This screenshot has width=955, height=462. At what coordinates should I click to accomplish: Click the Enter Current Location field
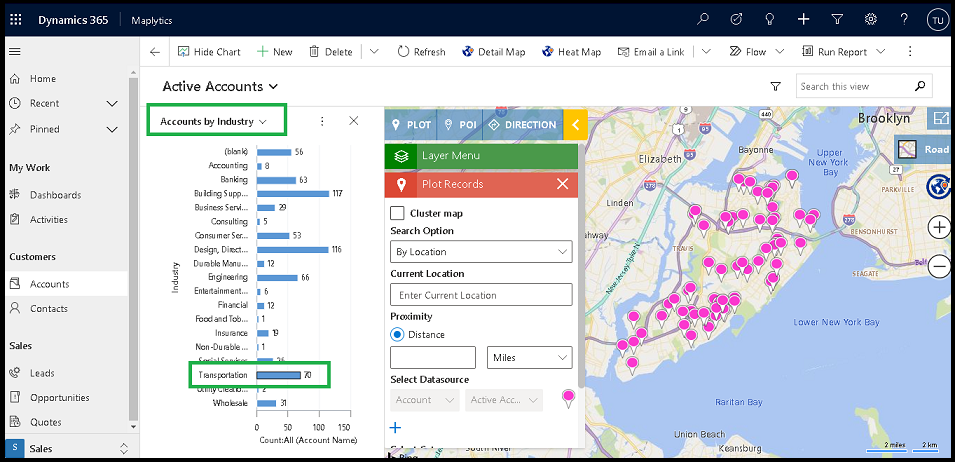(481, 295)
